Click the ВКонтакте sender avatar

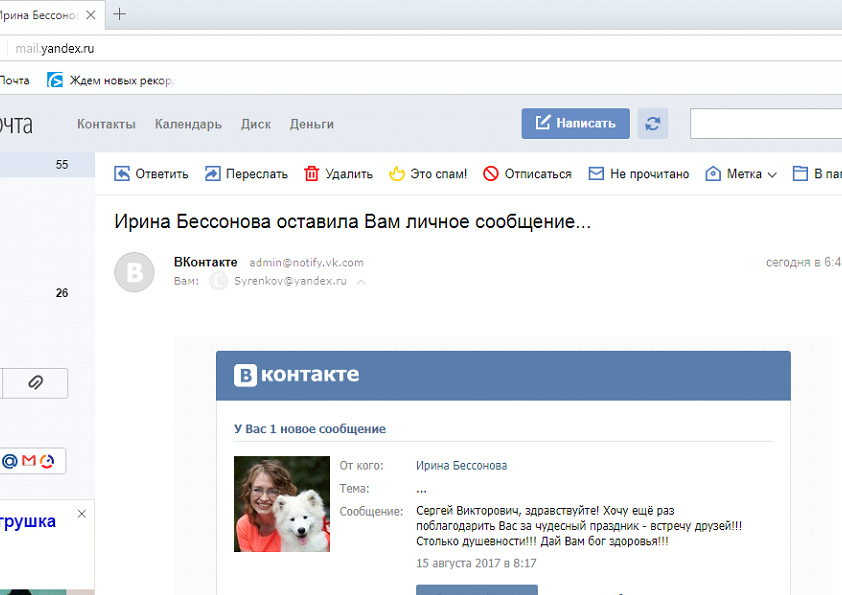pos(134,272)
